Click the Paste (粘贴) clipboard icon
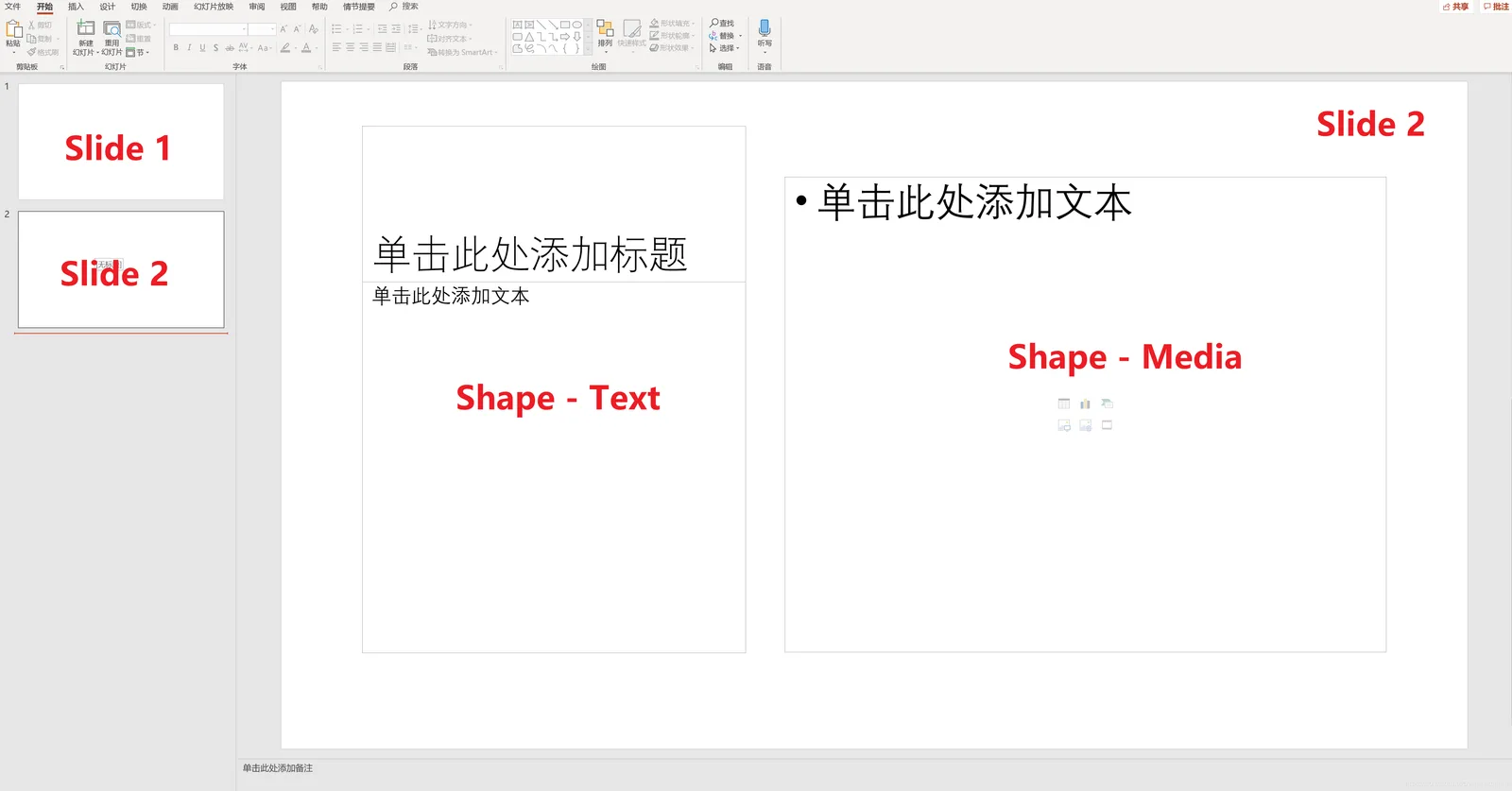 click(x=13, y=29)
